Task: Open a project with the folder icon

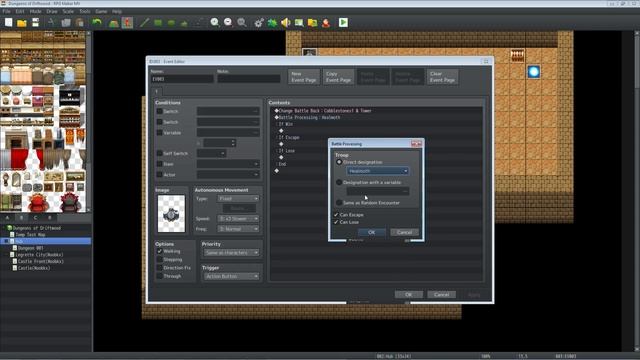Action: (x=22, y=22)
